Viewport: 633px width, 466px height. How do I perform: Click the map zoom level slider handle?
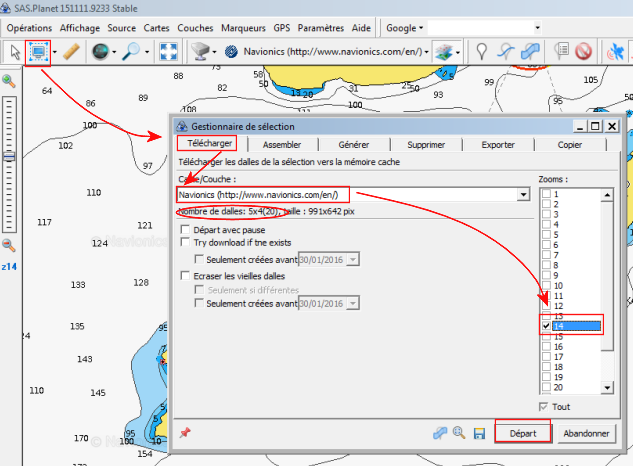(9, 156)
